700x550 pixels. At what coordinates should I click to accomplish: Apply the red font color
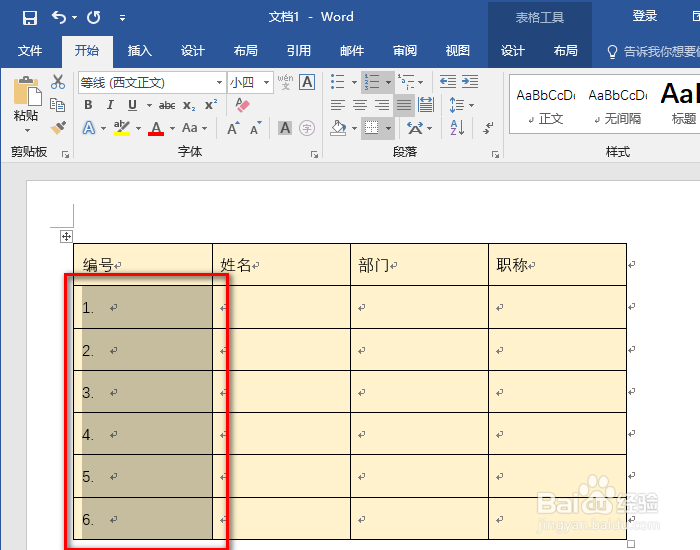tap(156, 129)
